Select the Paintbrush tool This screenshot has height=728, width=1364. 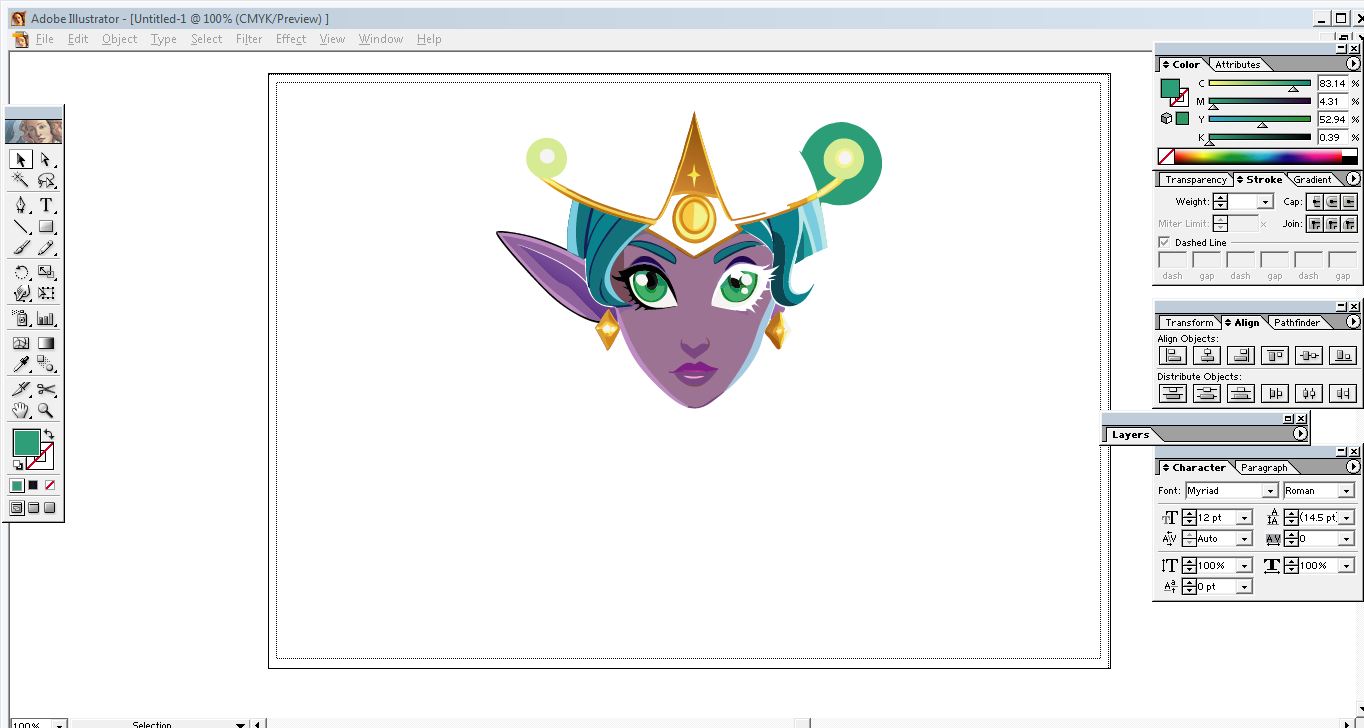20,248
